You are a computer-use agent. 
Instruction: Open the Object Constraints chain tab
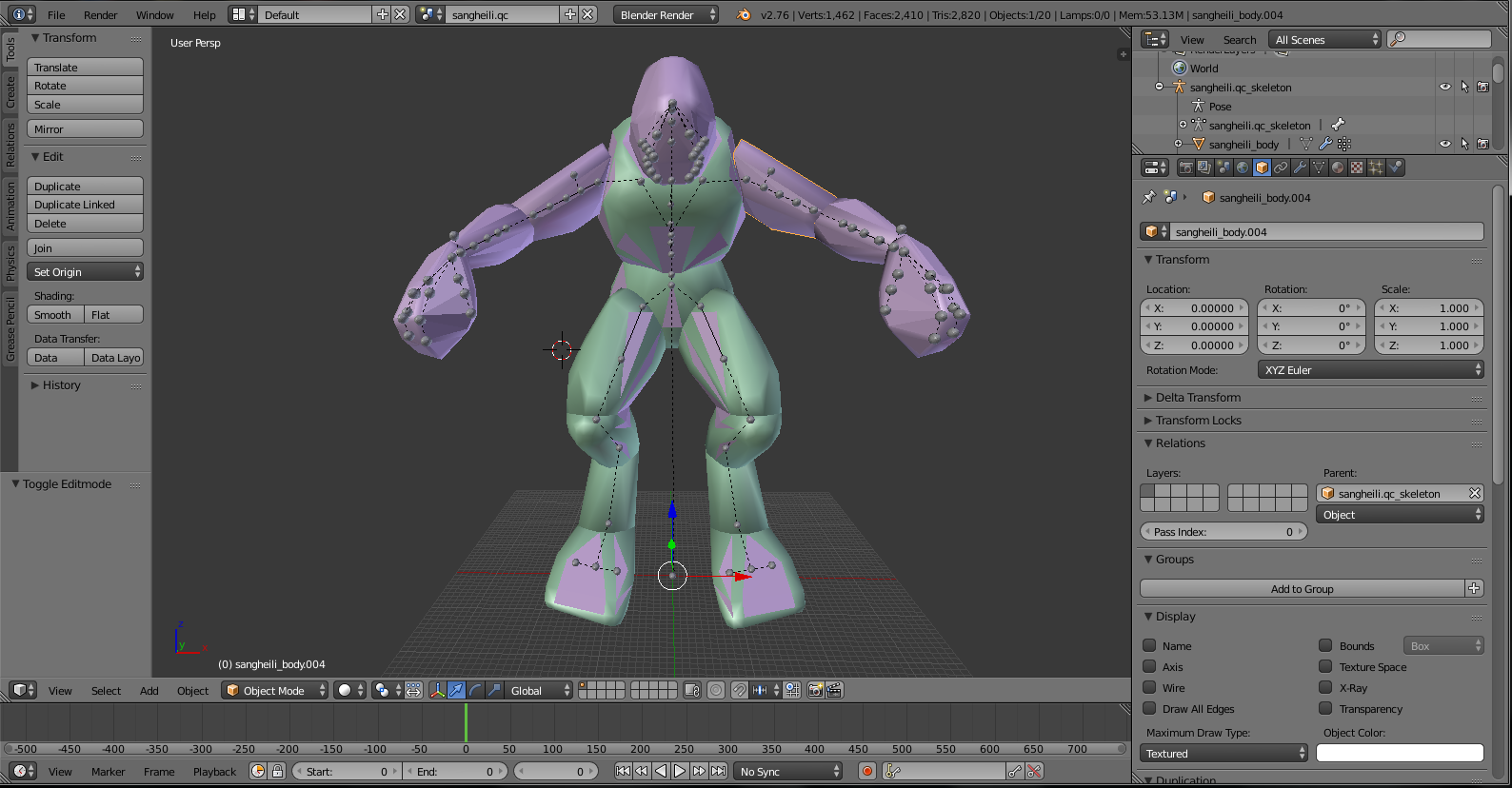1281,167
